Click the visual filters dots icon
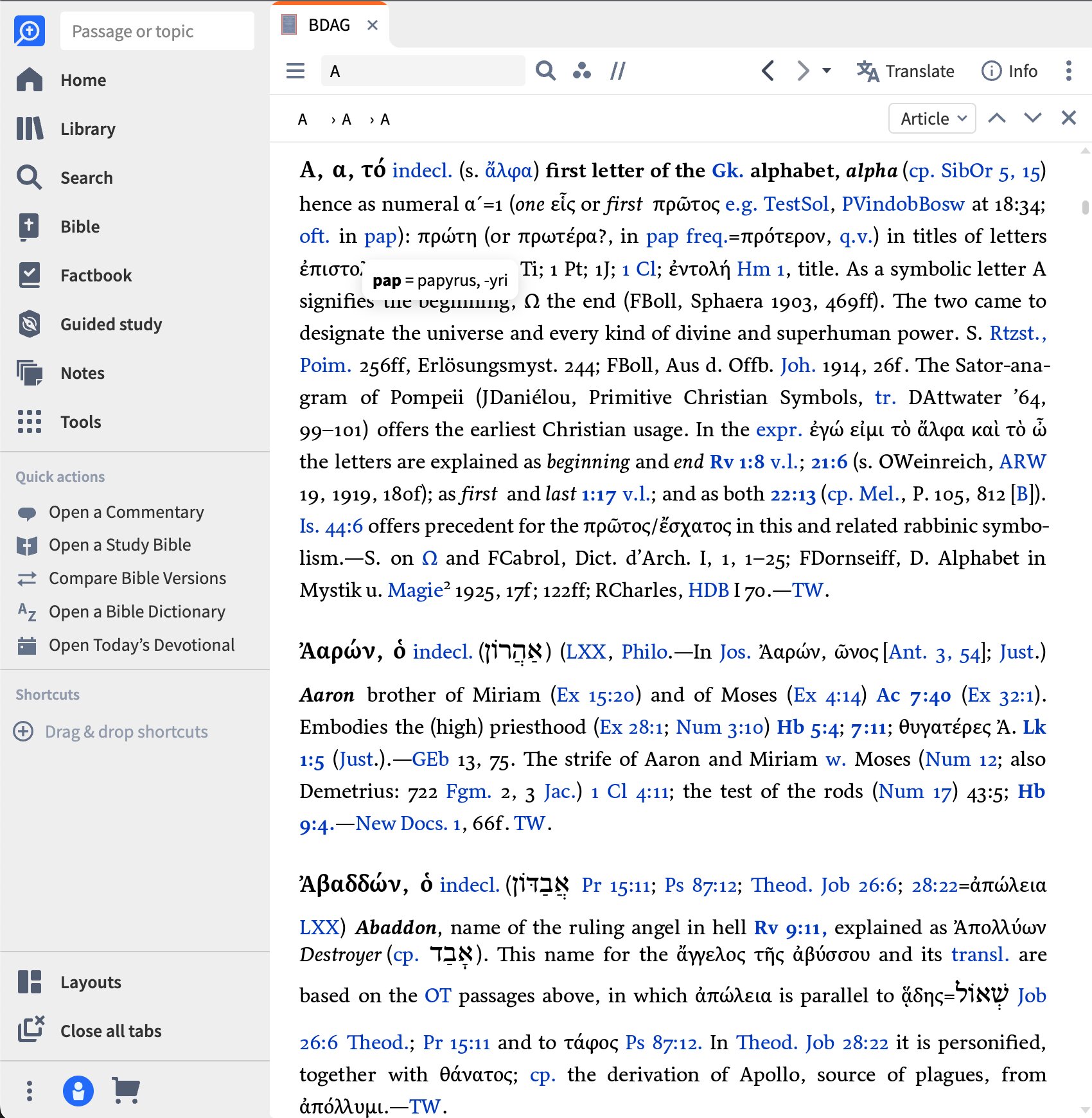The height and width of the screenshot is (1118, 1092). pyautogui.click(x=582, y=71)
